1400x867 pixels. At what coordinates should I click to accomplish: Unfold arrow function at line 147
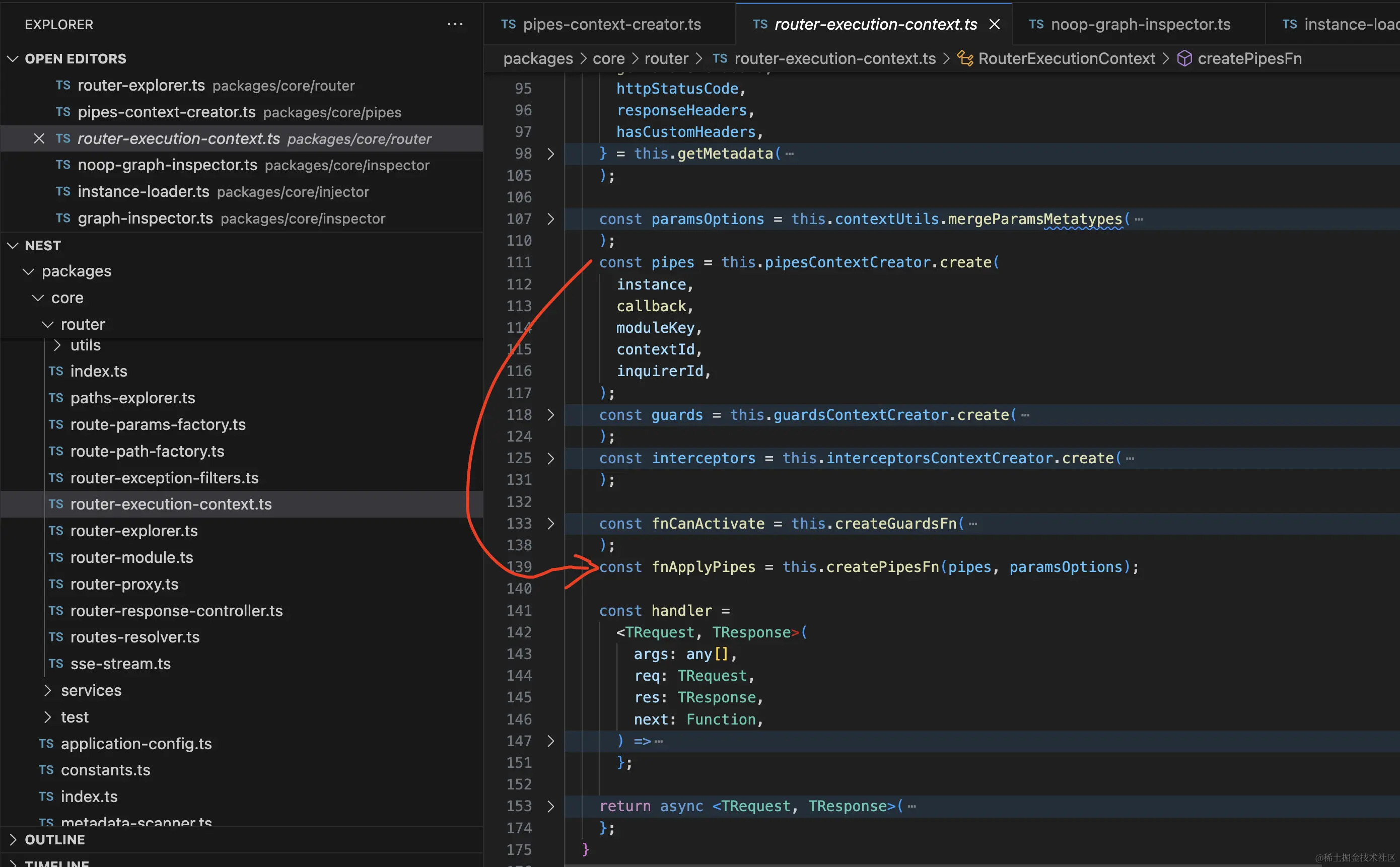(550, 741)
